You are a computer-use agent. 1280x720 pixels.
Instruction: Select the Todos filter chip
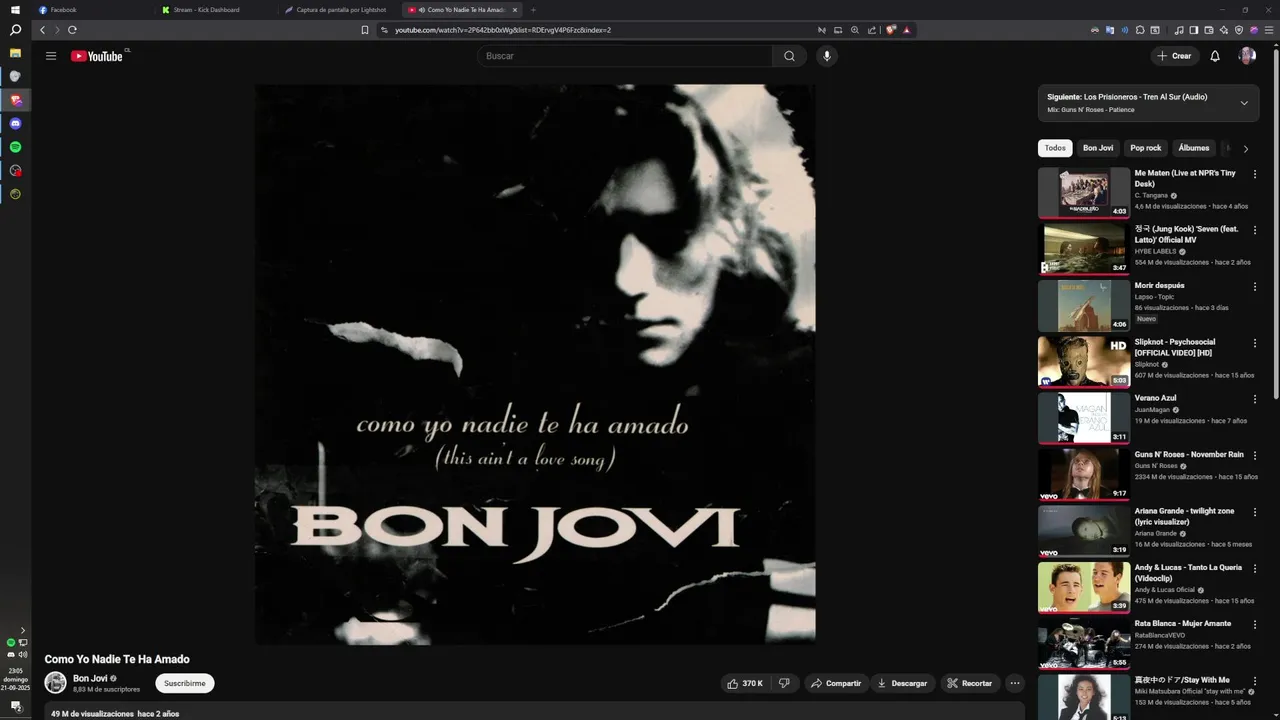(1055, 148)
